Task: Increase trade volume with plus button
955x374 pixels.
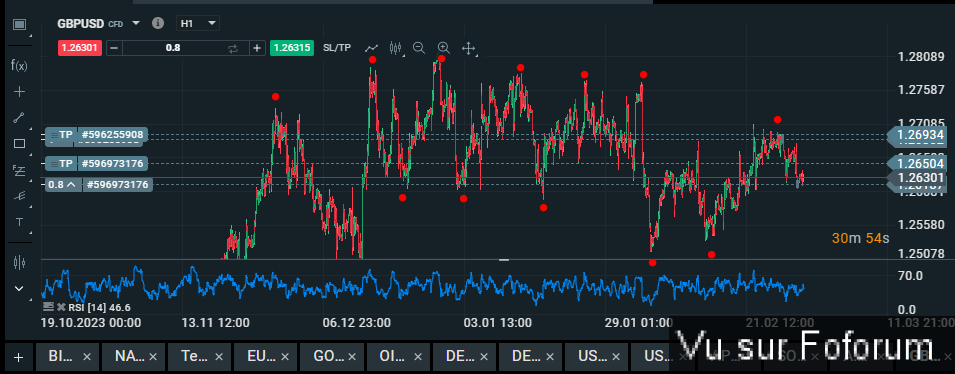Action: coord(257,48)
